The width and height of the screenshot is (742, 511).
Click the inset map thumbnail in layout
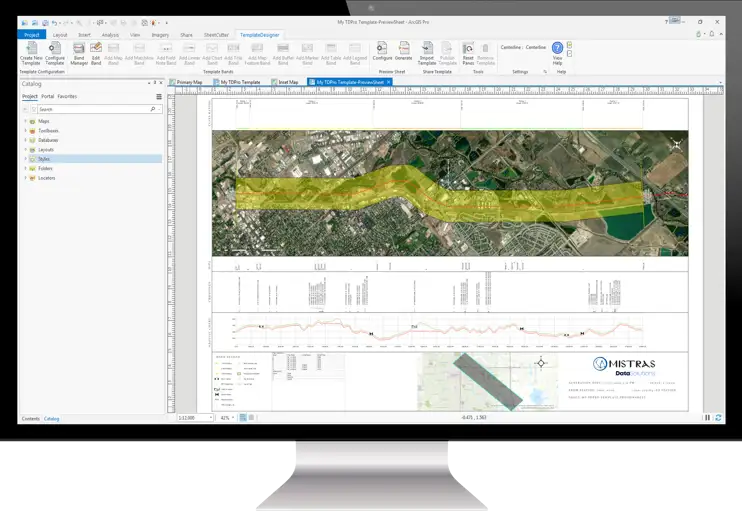(x=488, y=381)
